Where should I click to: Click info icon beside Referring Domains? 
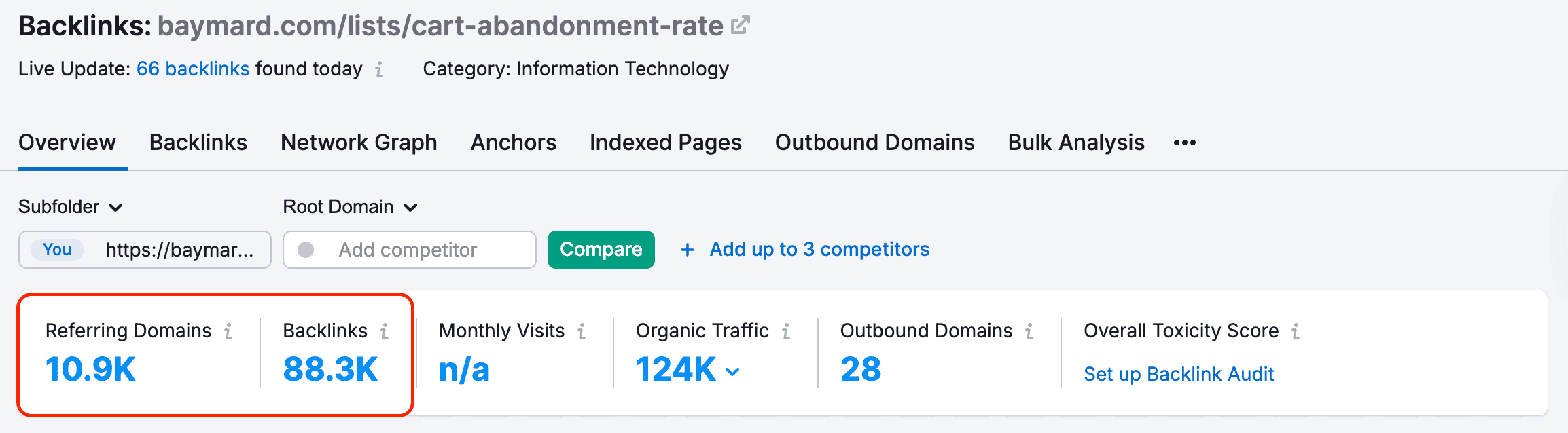click(x=228, y=331)
